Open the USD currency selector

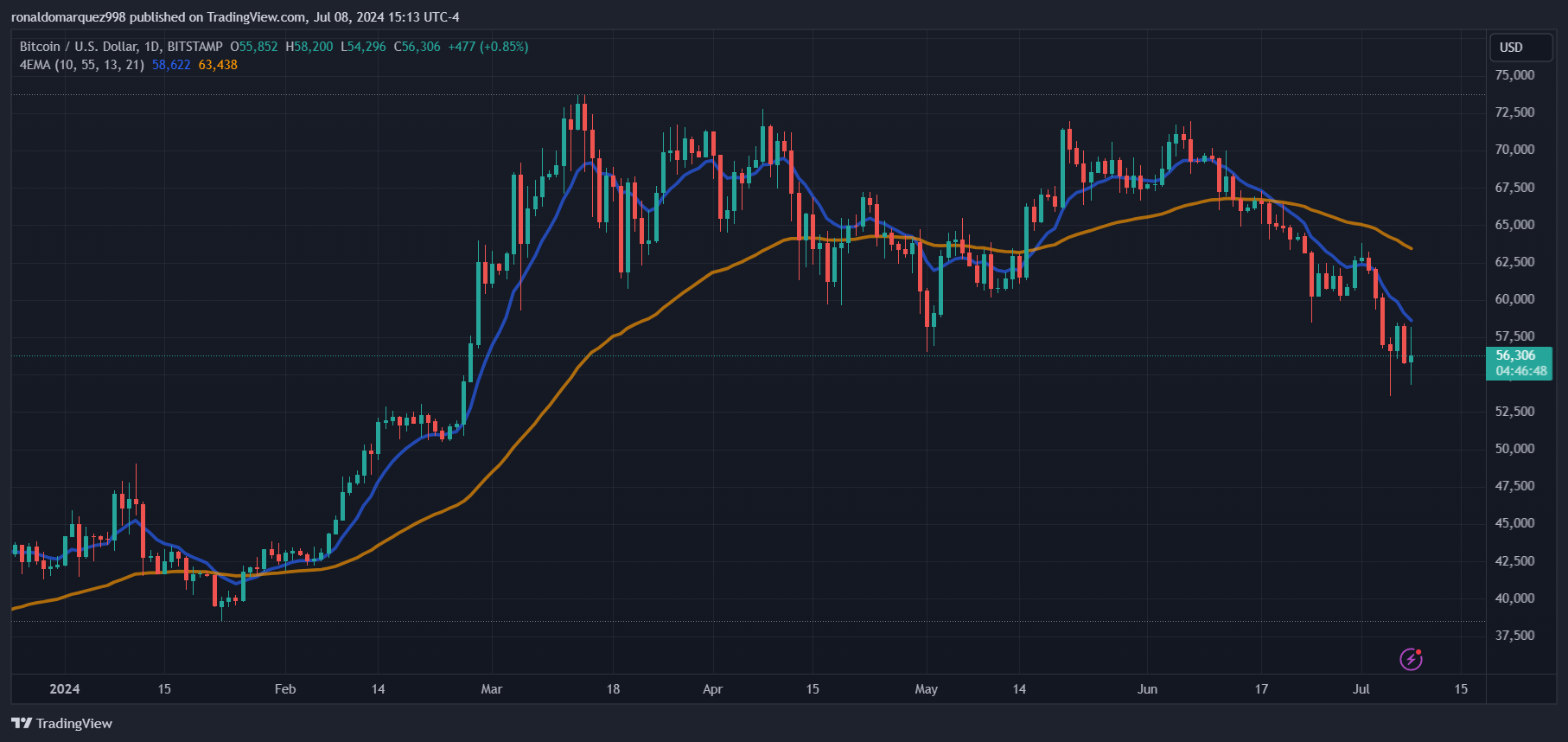(x=1521, y=48)
